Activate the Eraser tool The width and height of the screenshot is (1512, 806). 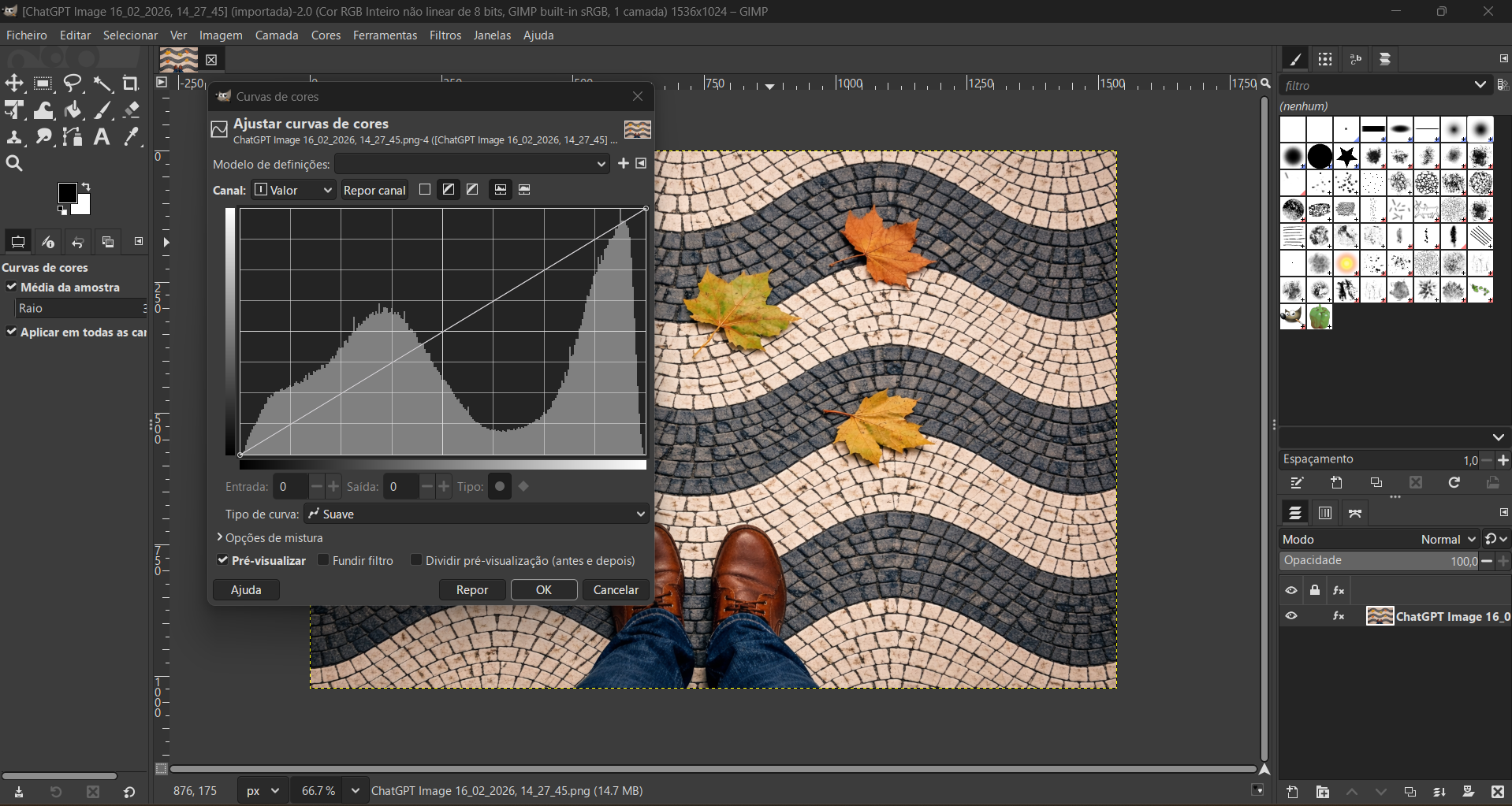(x=132, y=110)
